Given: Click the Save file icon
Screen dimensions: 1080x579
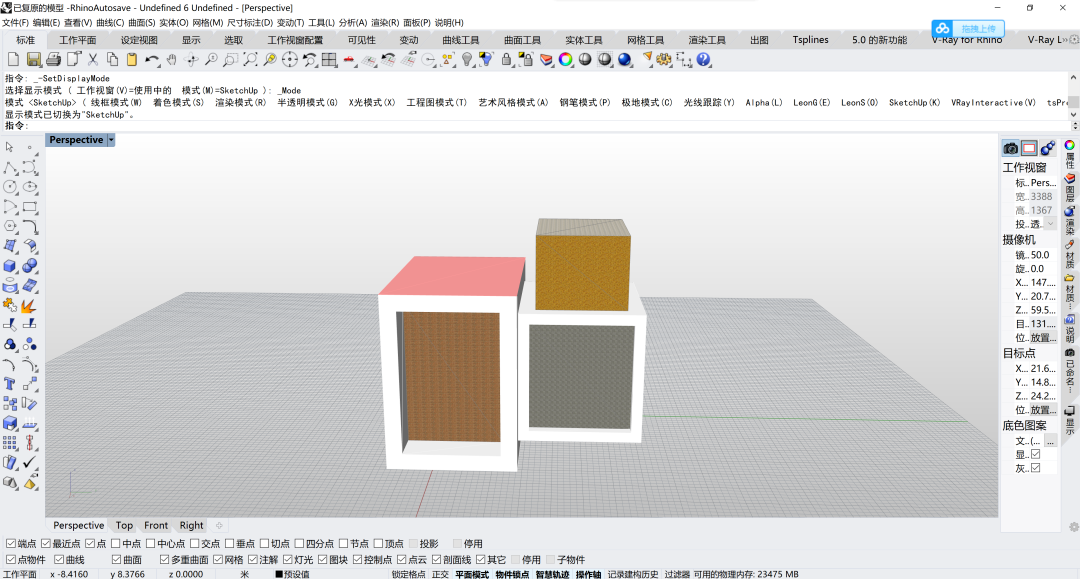Looking at the screenshot, I should pyautogui.click(x=34, y=60).
